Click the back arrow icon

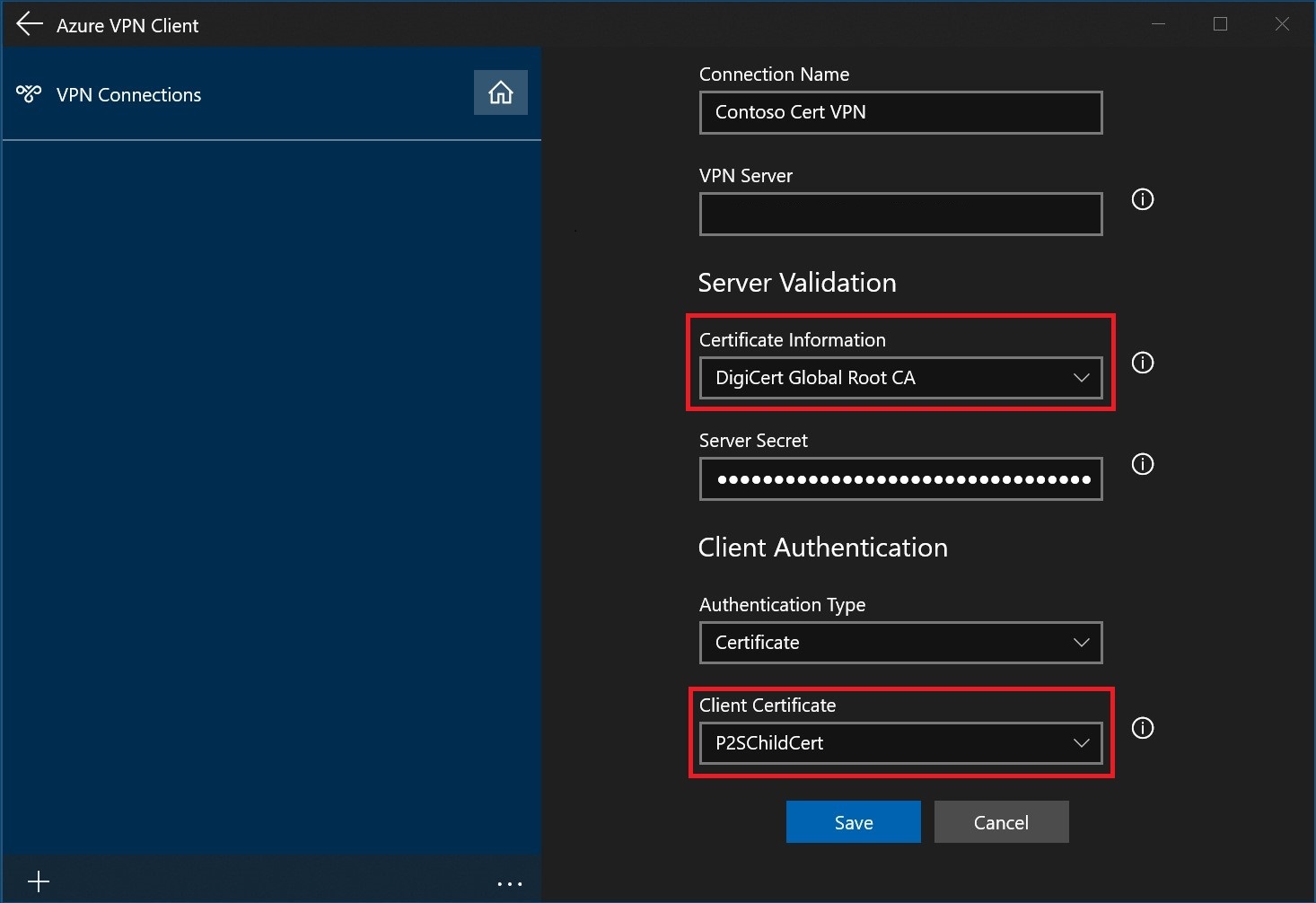30,24
